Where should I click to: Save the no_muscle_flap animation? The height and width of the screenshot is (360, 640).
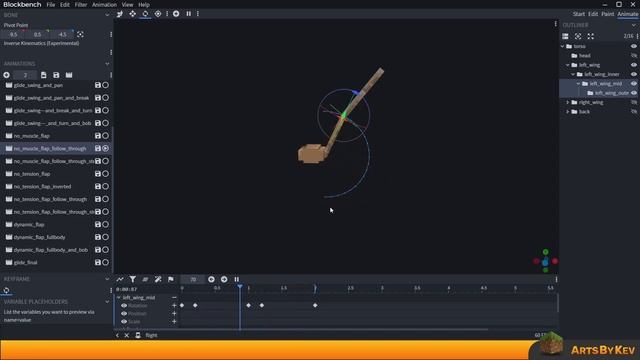click(98, 136)
